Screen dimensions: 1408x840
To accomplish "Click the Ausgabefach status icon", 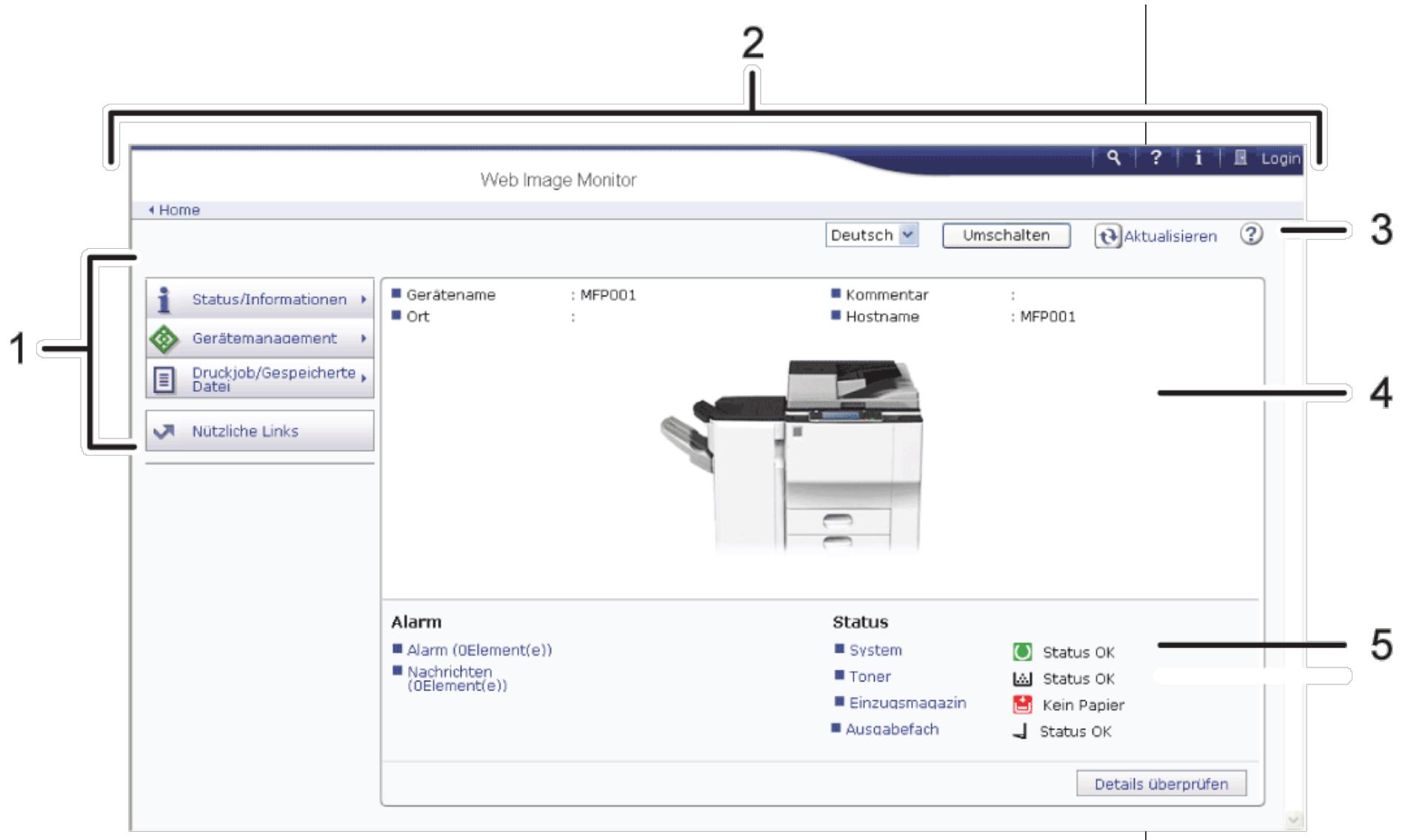I will [x=1021, y=732].
